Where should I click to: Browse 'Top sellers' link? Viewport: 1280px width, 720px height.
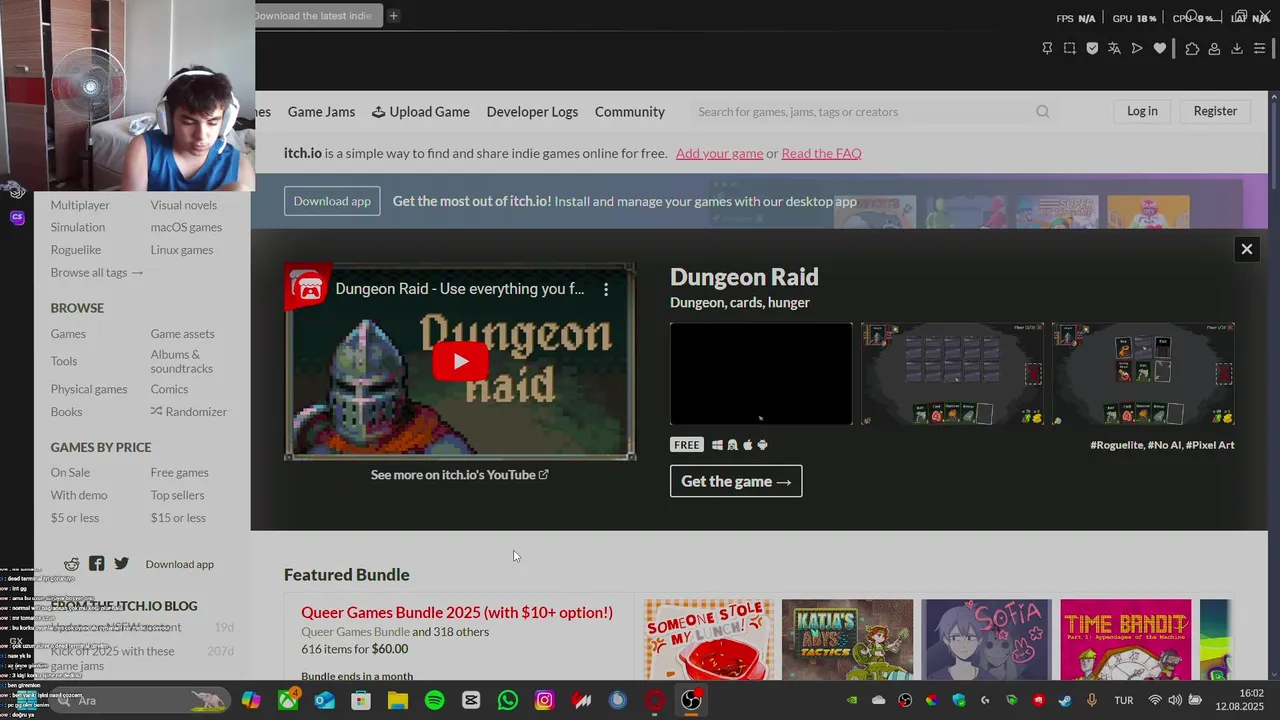[x=178, y=495]
